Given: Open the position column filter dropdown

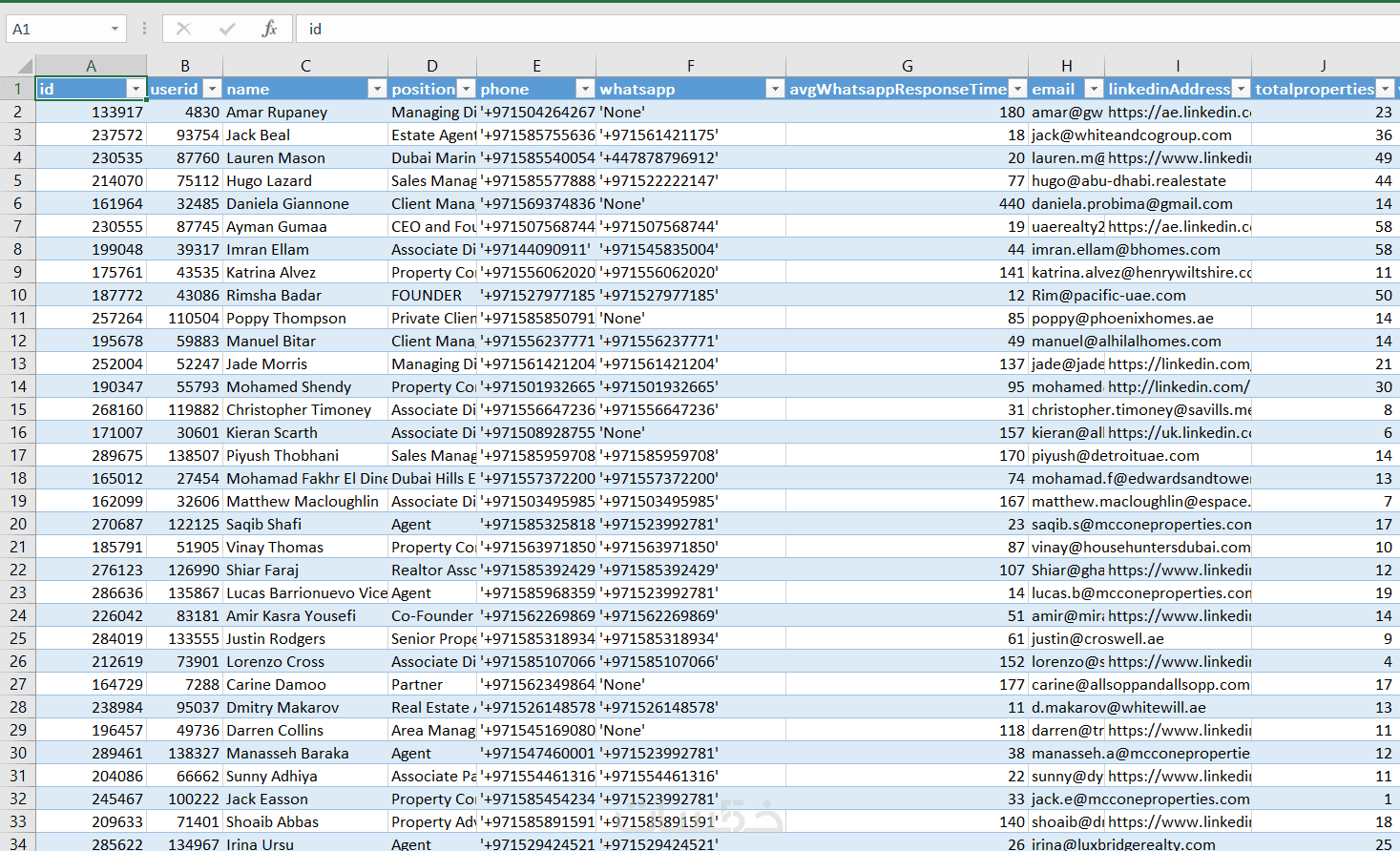Looking at the screenshot, I should click(466, 89).
